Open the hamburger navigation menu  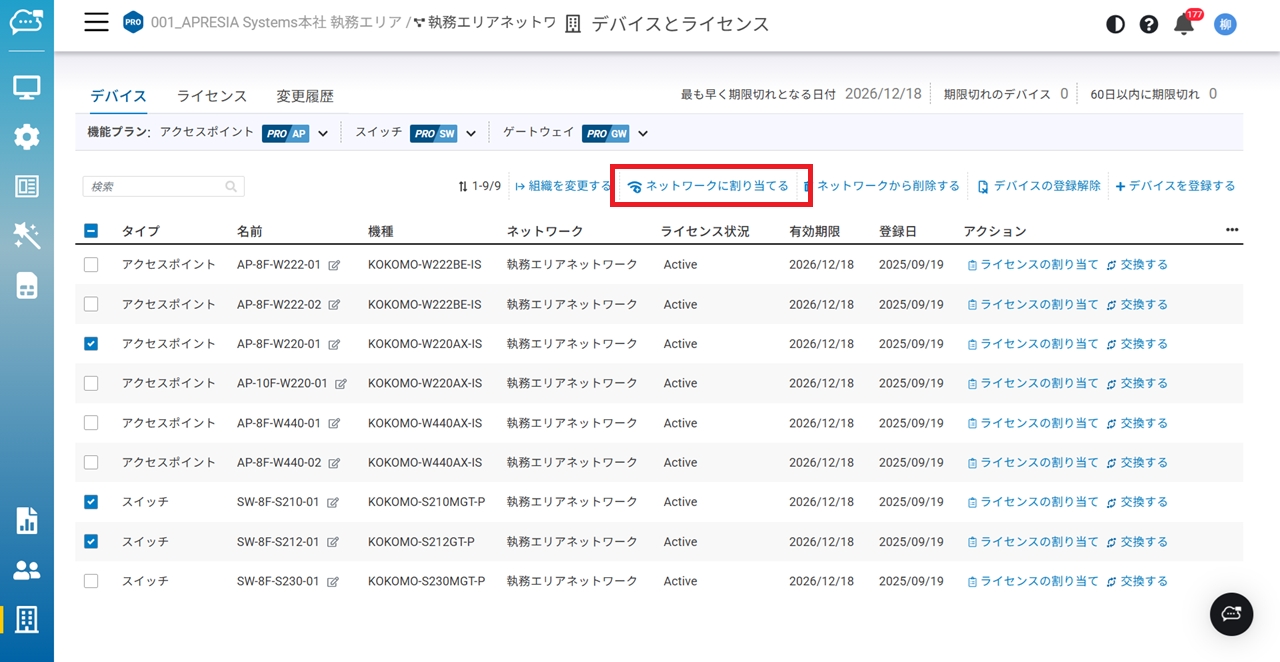pyautogui.click(x=96, y=23)
